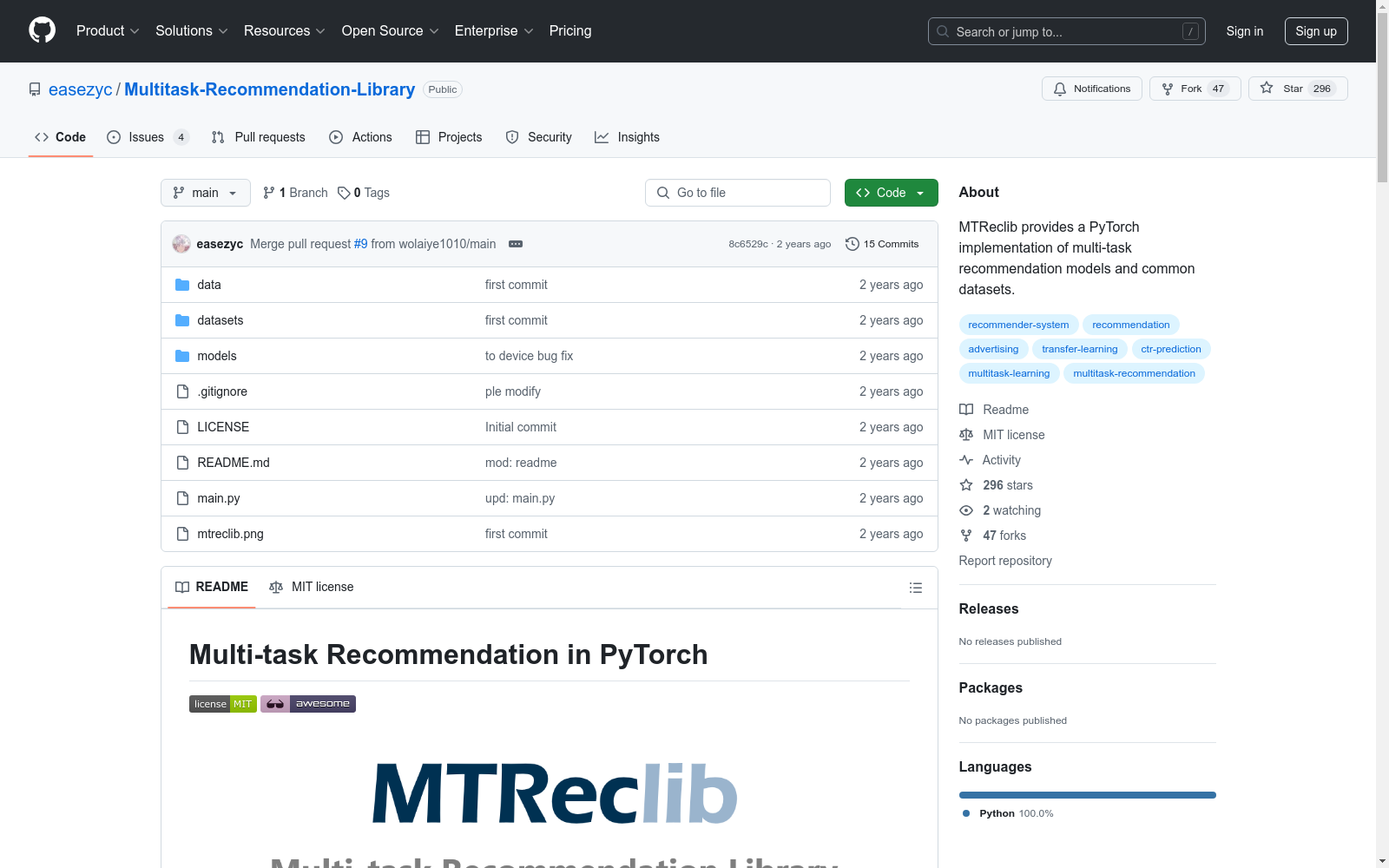The height and width of the screenshot is (868, 1389).
Task: Open the Projects tab
Action: click(449, 137)
